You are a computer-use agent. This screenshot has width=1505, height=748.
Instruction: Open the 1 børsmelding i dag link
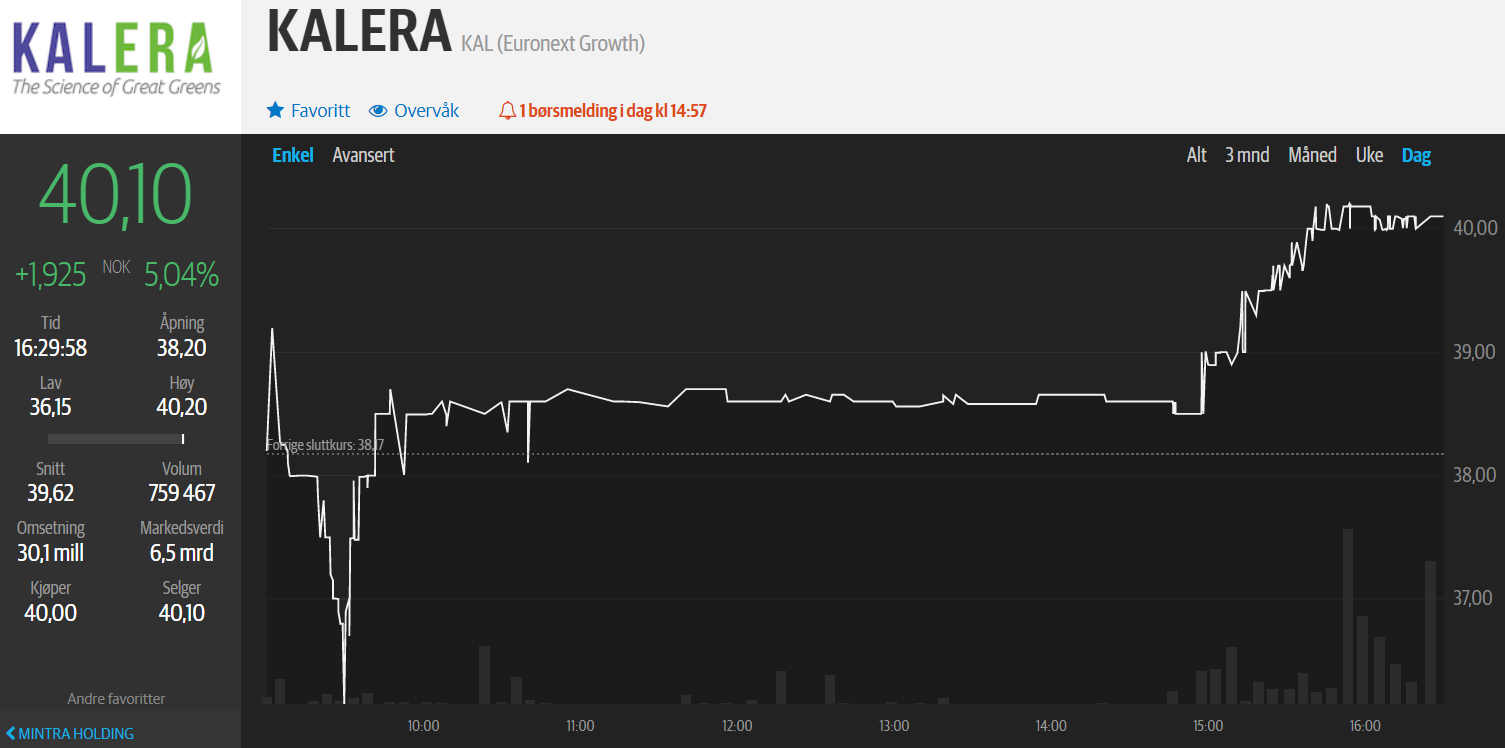coord(613,110)
